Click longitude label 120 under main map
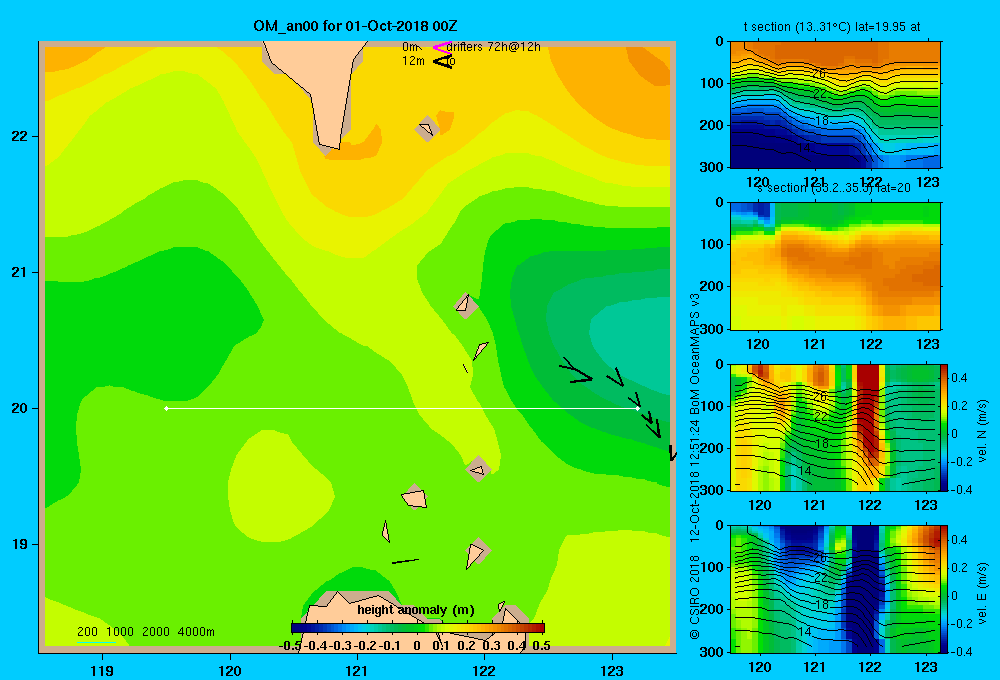 230,670
